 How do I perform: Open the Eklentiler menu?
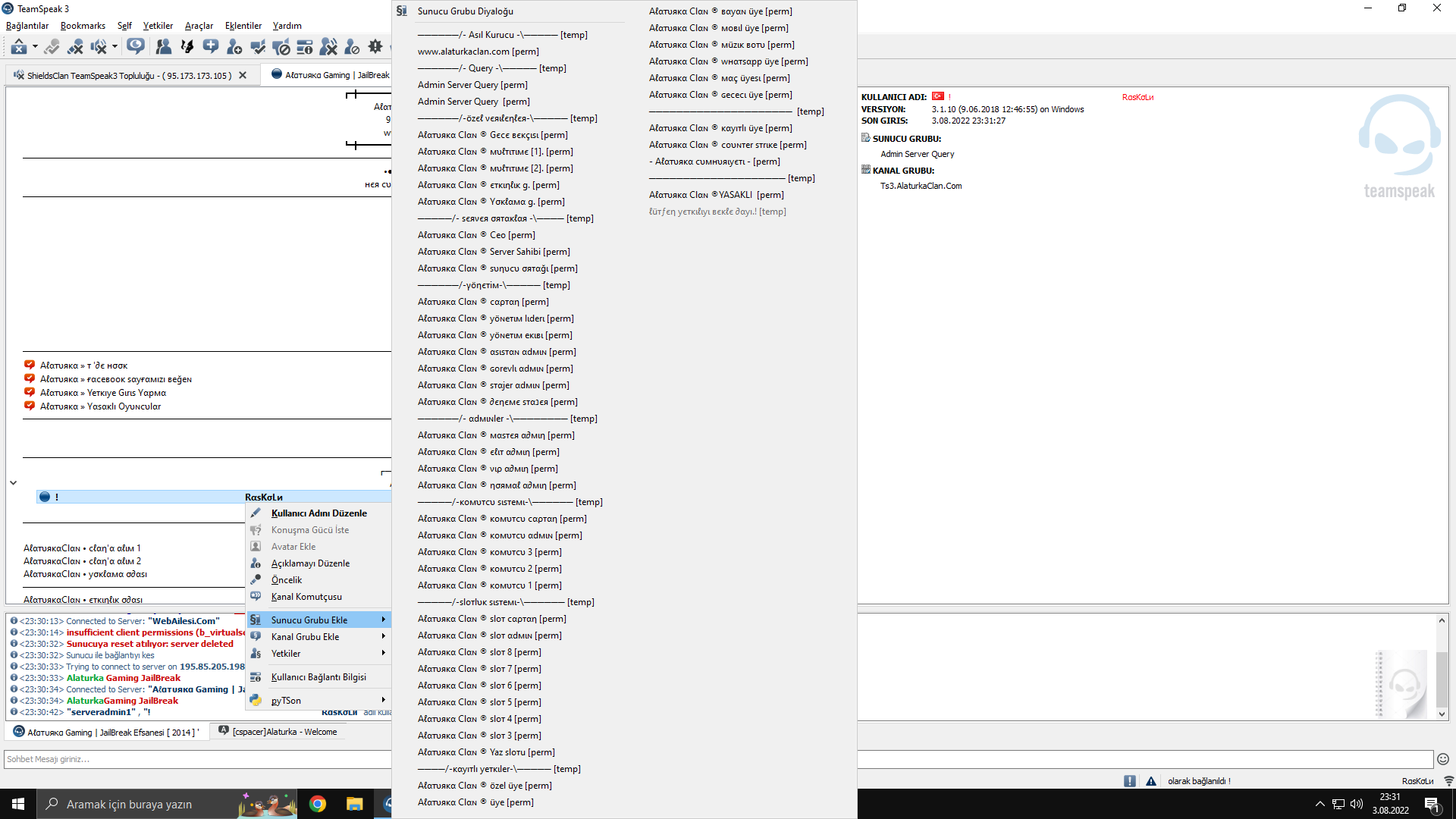(x=243, y=26)
